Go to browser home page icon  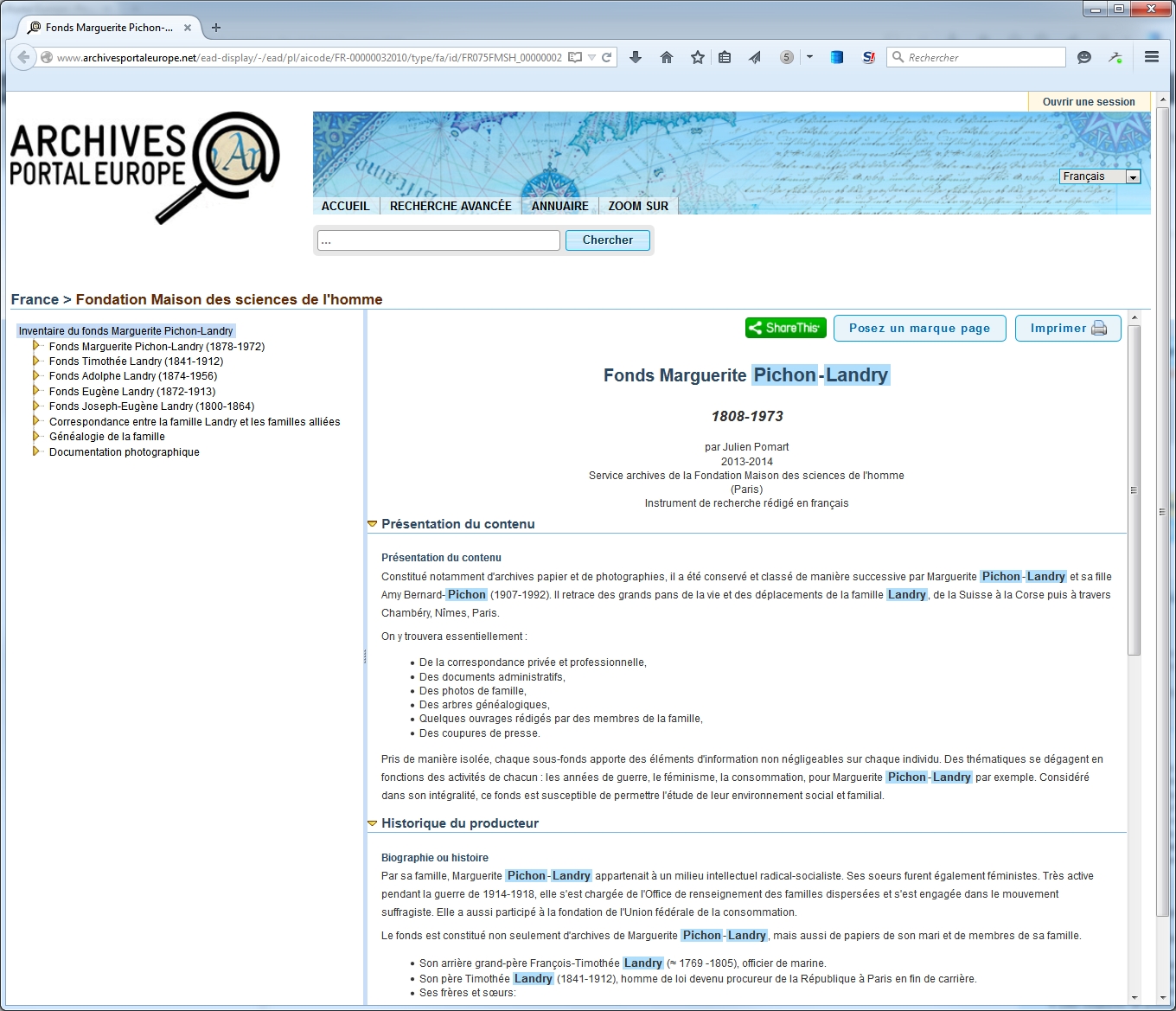tap(667, 57)
